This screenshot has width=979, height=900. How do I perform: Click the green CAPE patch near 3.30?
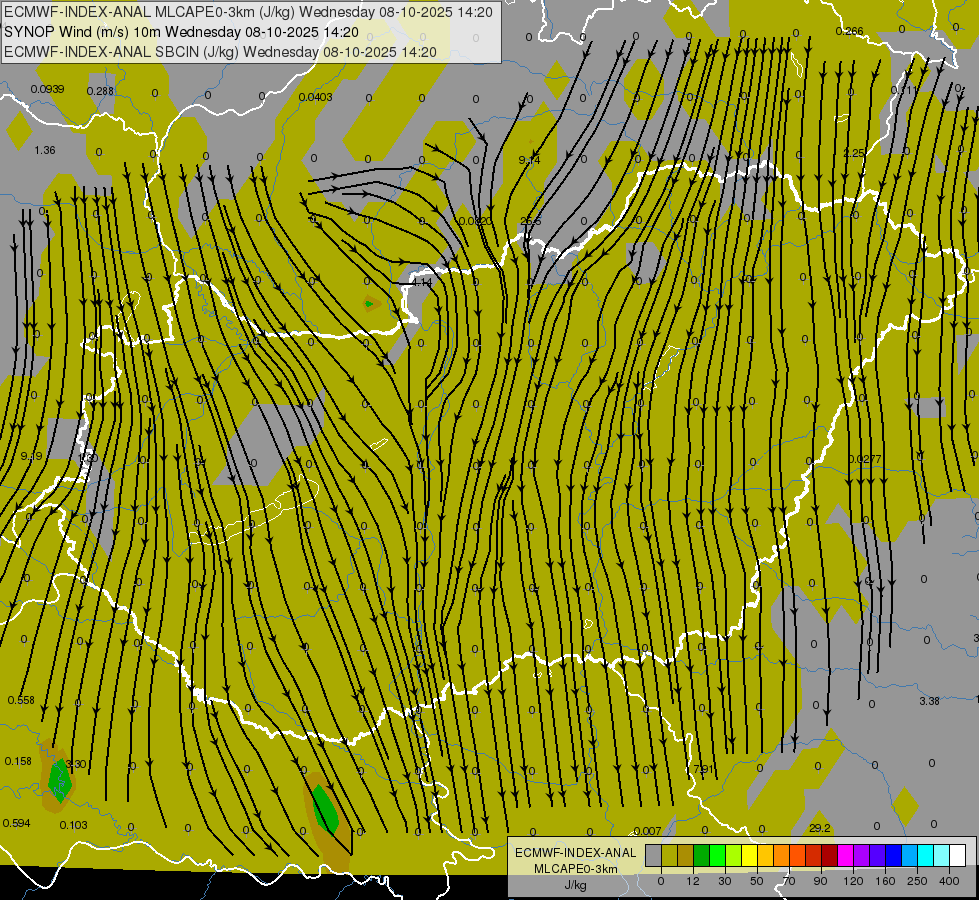click(x=60, y=781)
